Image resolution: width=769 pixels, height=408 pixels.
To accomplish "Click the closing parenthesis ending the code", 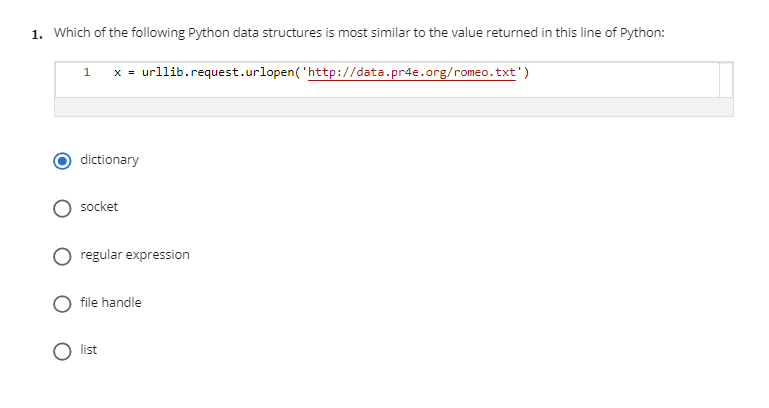I will tap(527, 73).
